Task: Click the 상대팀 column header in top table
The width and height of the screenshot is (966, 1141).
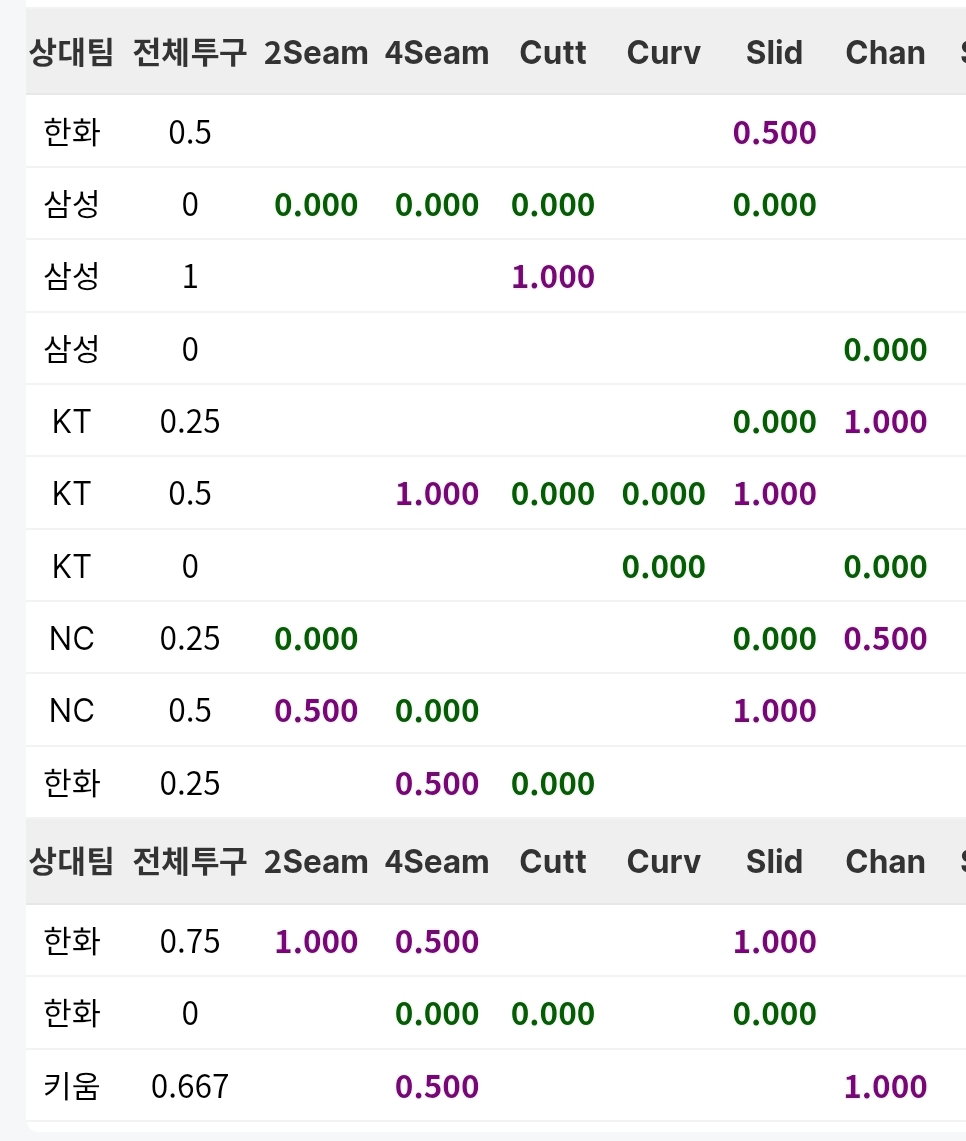Action: (71, 52)
